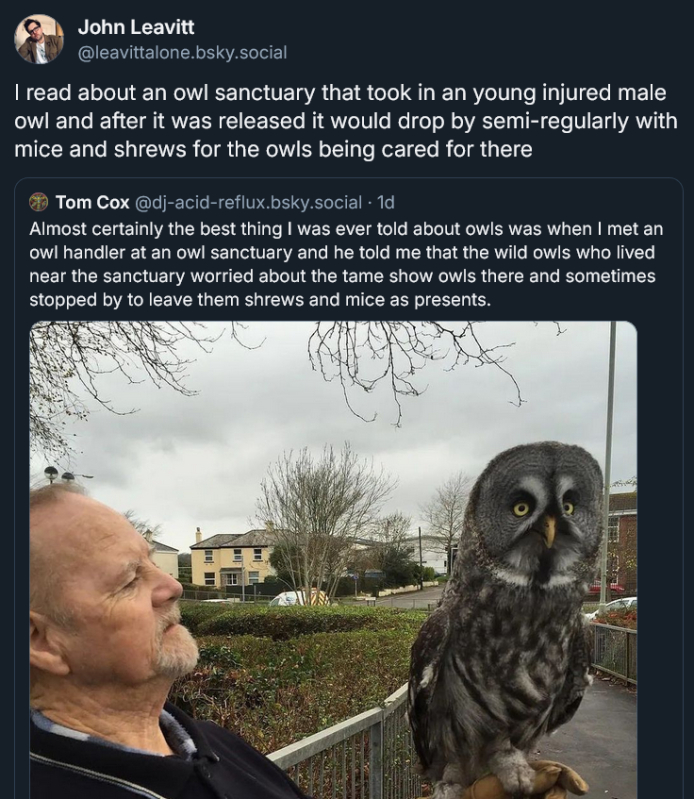Click the John Leavitt display name
Viewport: 694px width, 799px height.
136,27
